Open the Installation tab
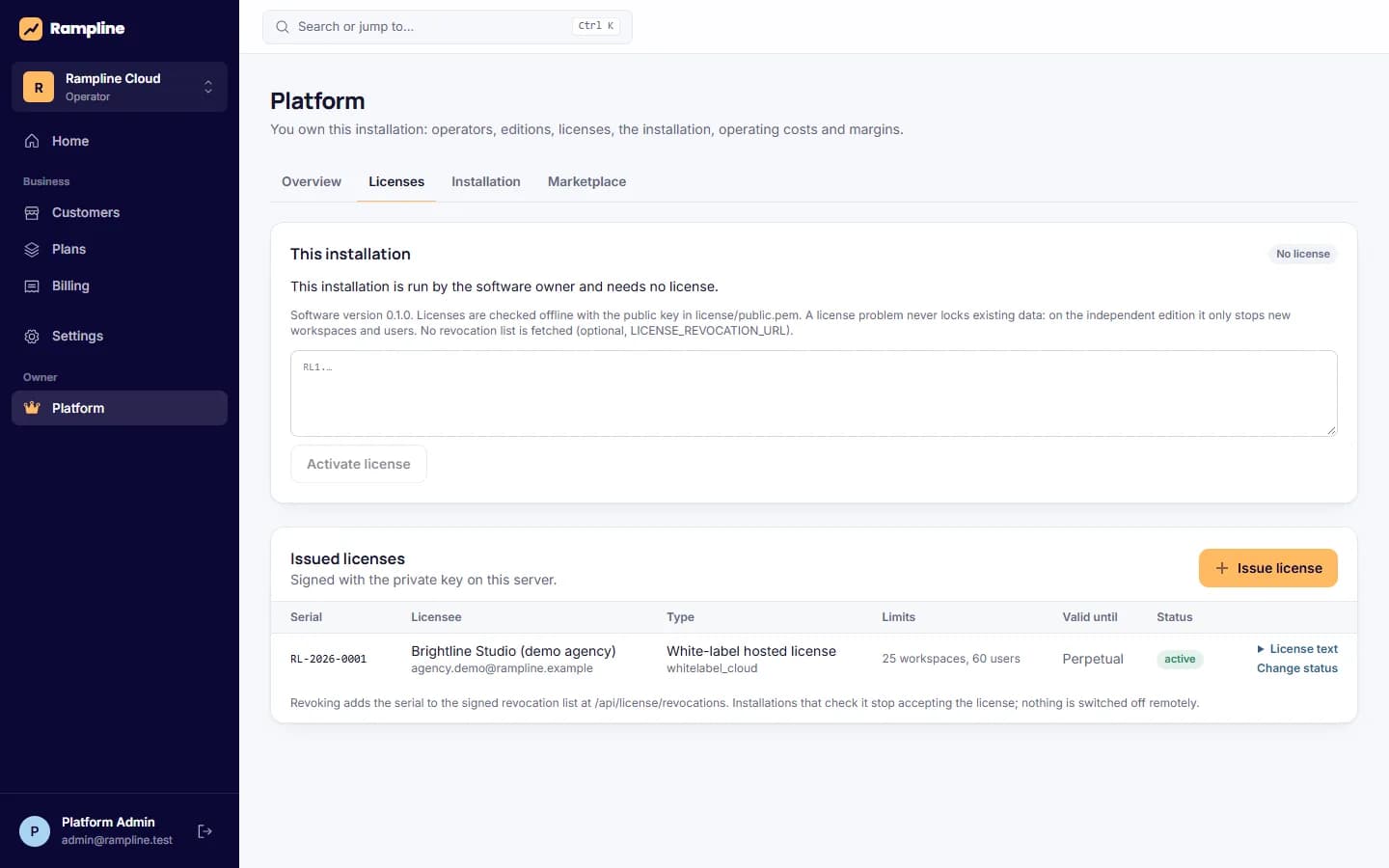1389x868 pixels. (486, 181)
